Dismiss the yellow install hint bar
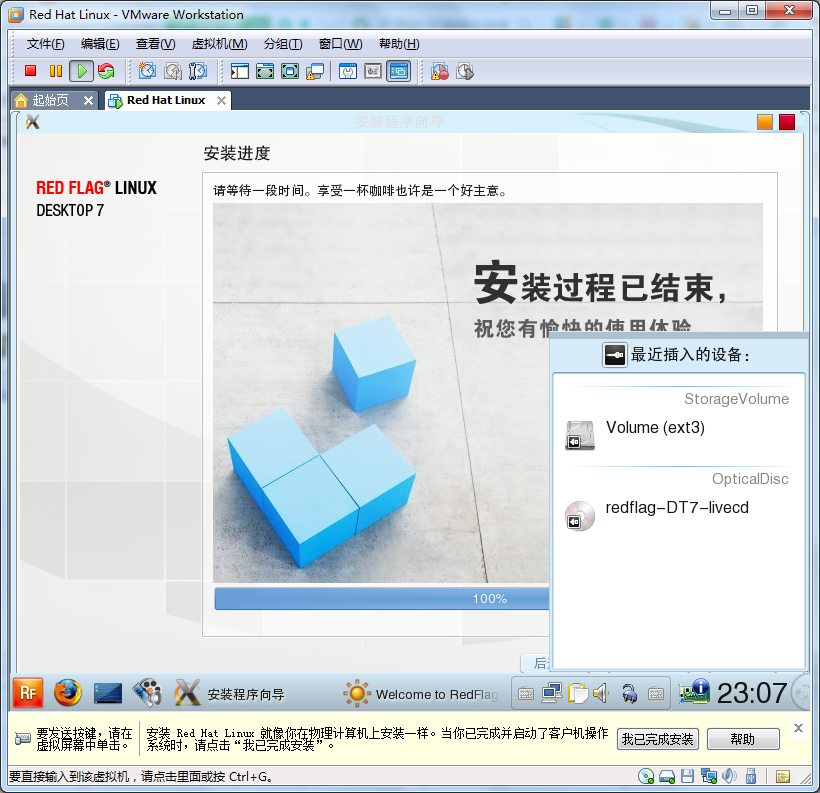The height and width of the screenshot is (793, 820). tap(798, 728)
